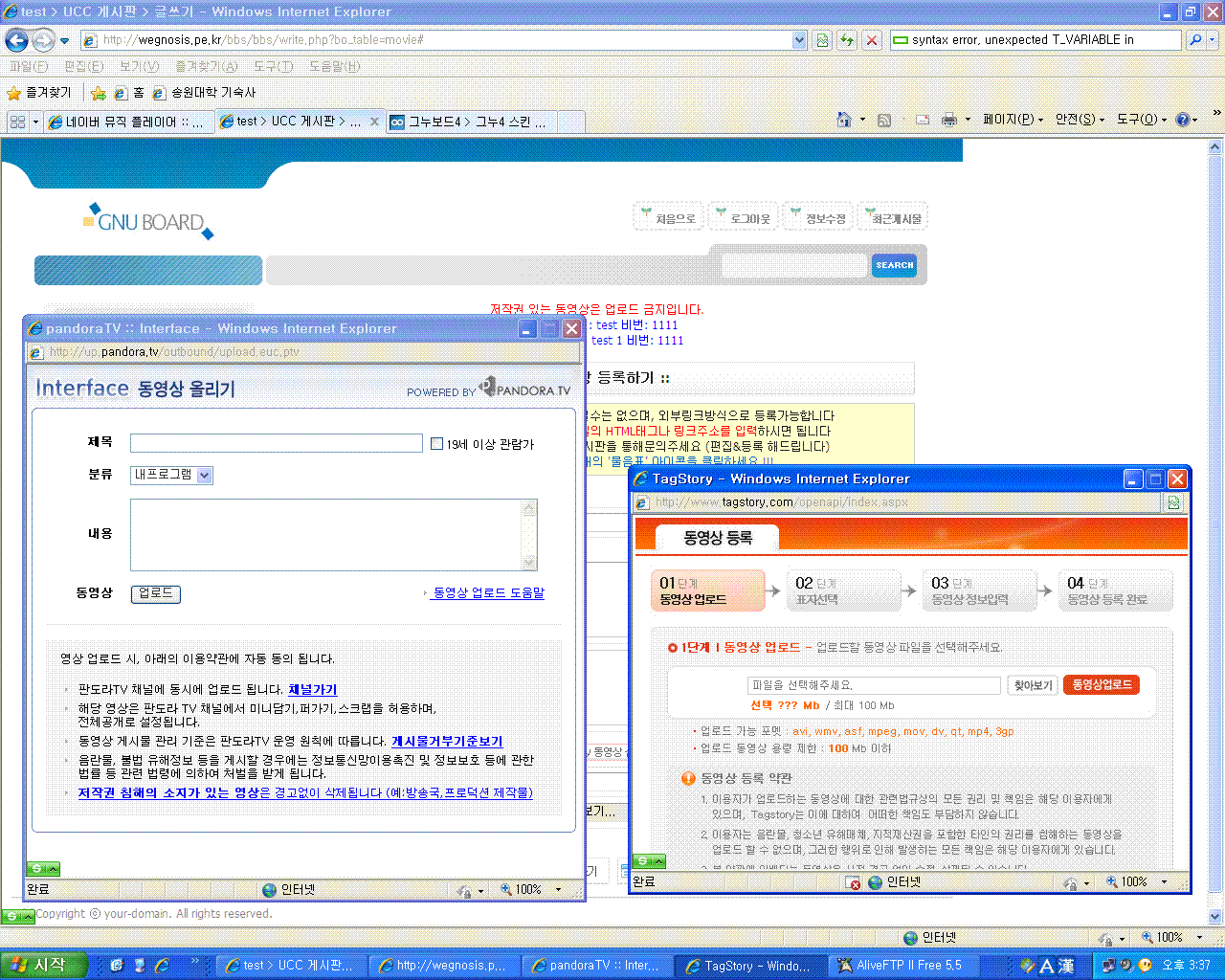
Task: Click the compatibility icon in TagStory address bar
Action: click(1174, 502)
